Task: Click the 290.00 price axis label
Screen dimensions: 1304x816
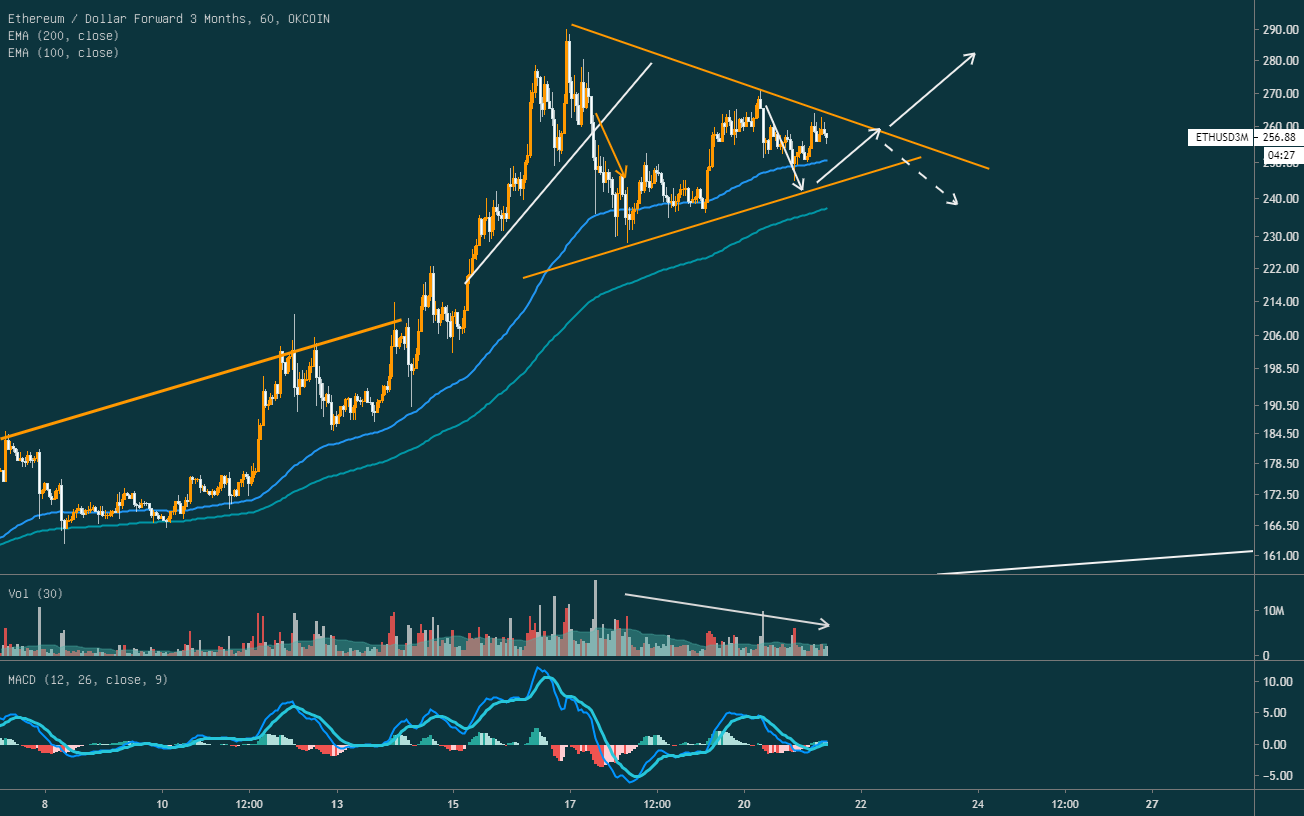Action: pos(1281,30)
